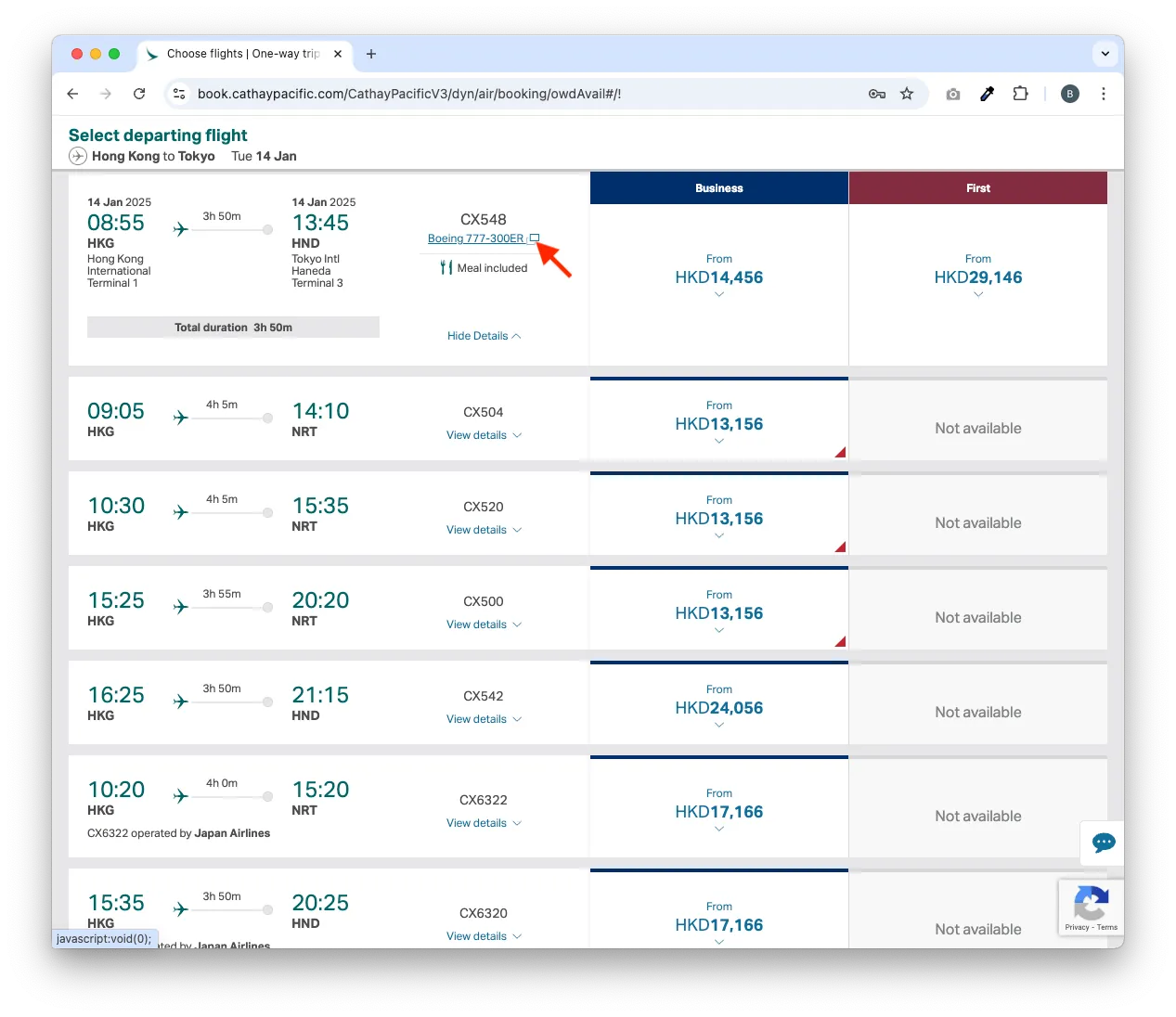
Task: Collapse CX548 with Hide Details
Action: [484, 336]
